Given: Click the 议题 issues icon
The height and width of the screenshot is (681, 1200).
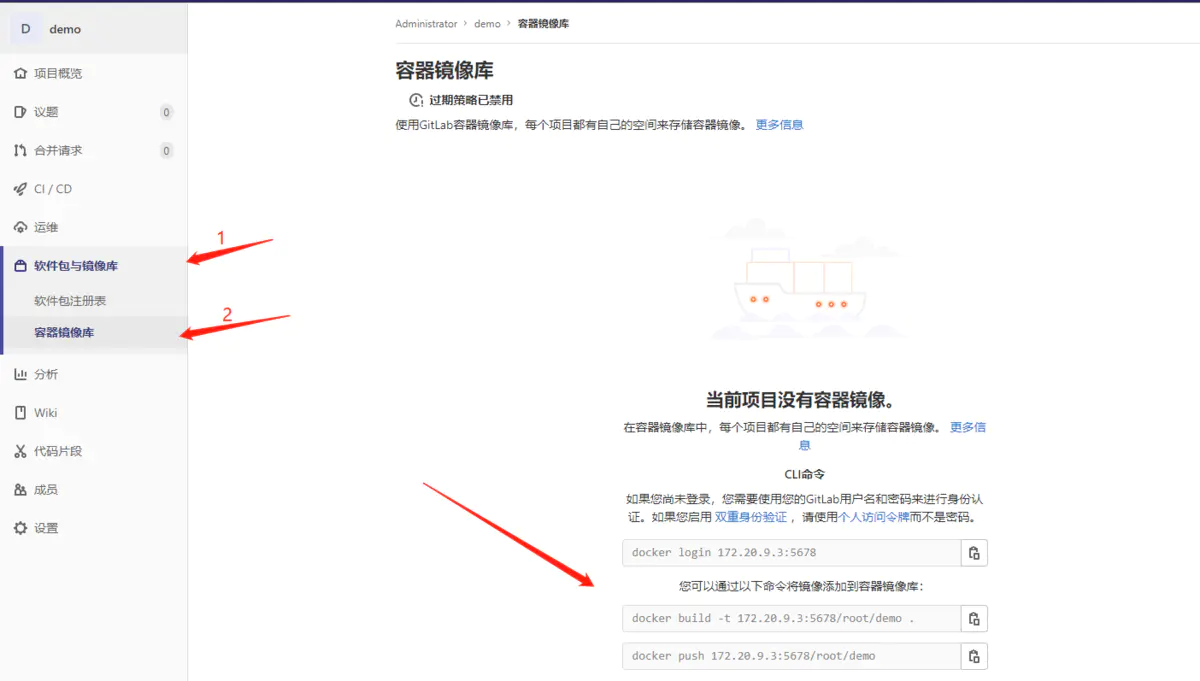Looking at the screenshot, I should [x=20, y=112].
